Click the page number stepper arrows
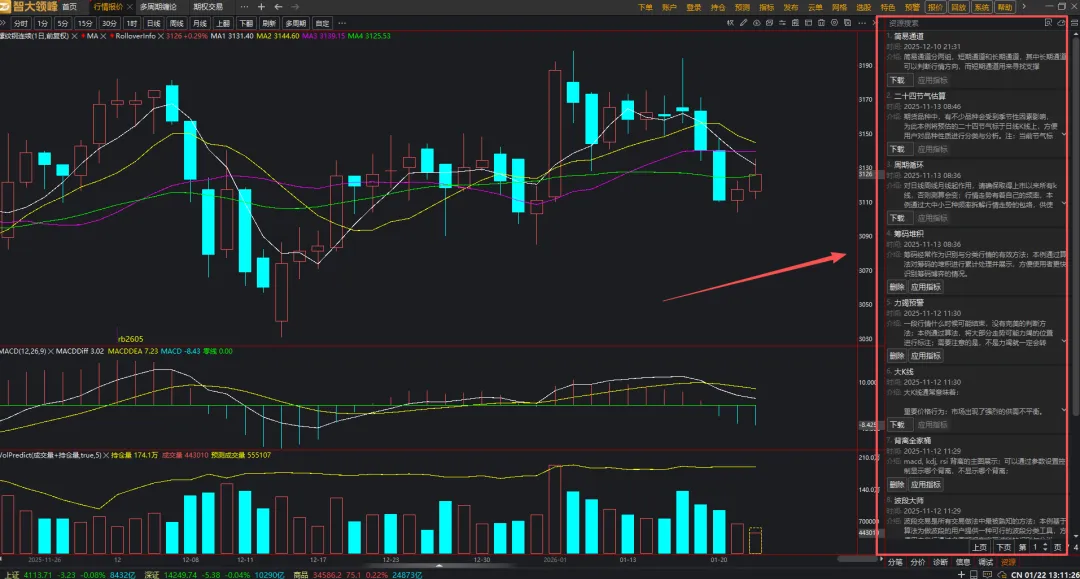Image resolution: width=1080 pixels, height=579 pixels. (1046, 547)
